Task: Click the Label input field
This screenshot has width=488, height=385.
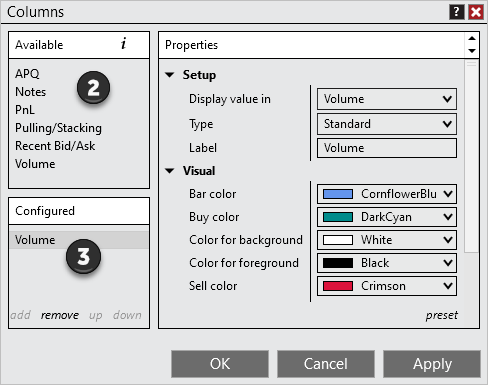Action: 387,148
